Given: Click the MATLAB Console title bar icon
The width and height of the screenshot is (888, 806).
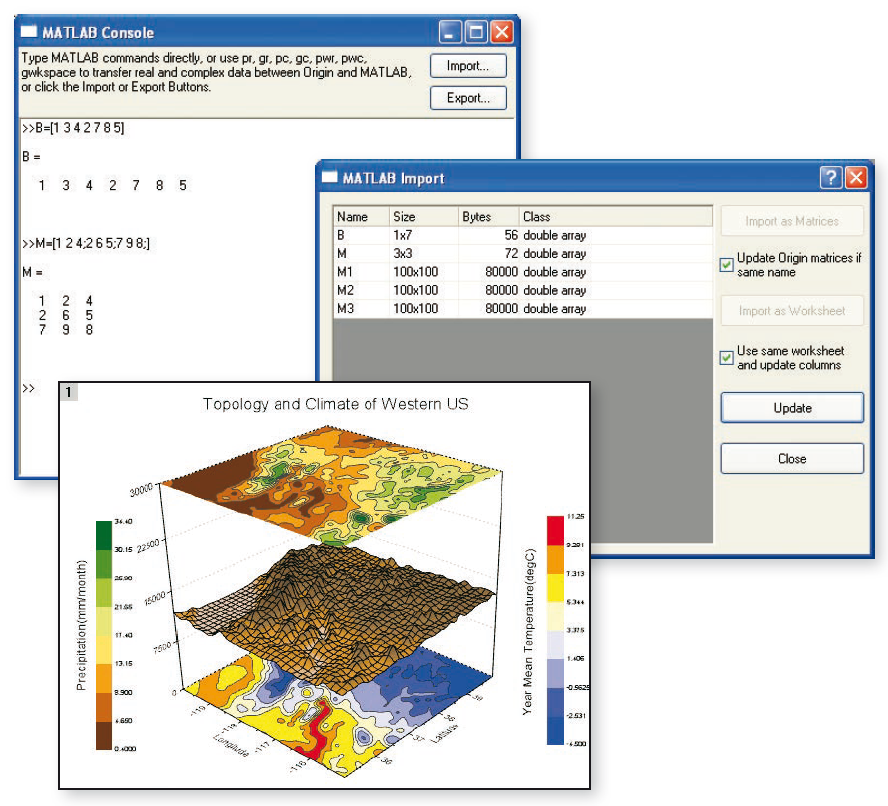Looking at the screenshot, I should (x=29, y=31).
